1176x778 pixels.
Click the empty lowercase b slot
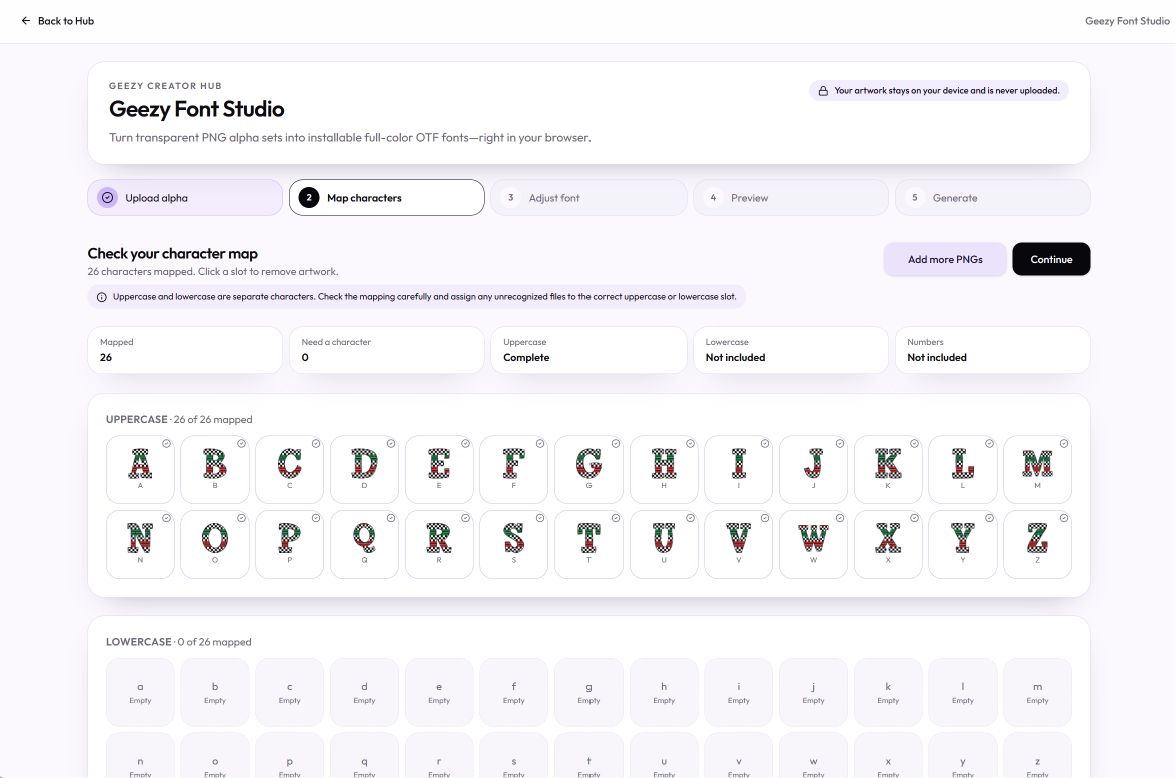tap(215, 692)
